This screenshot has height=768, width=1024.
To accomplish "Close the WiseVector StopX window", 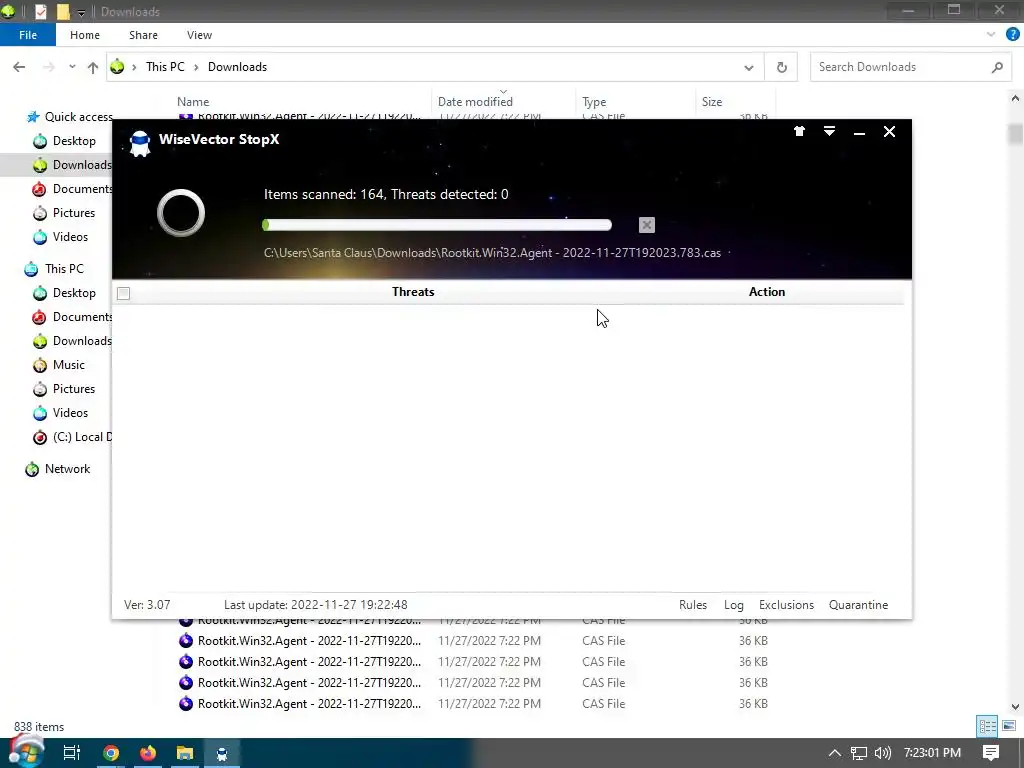I will (x=889, y=132).
